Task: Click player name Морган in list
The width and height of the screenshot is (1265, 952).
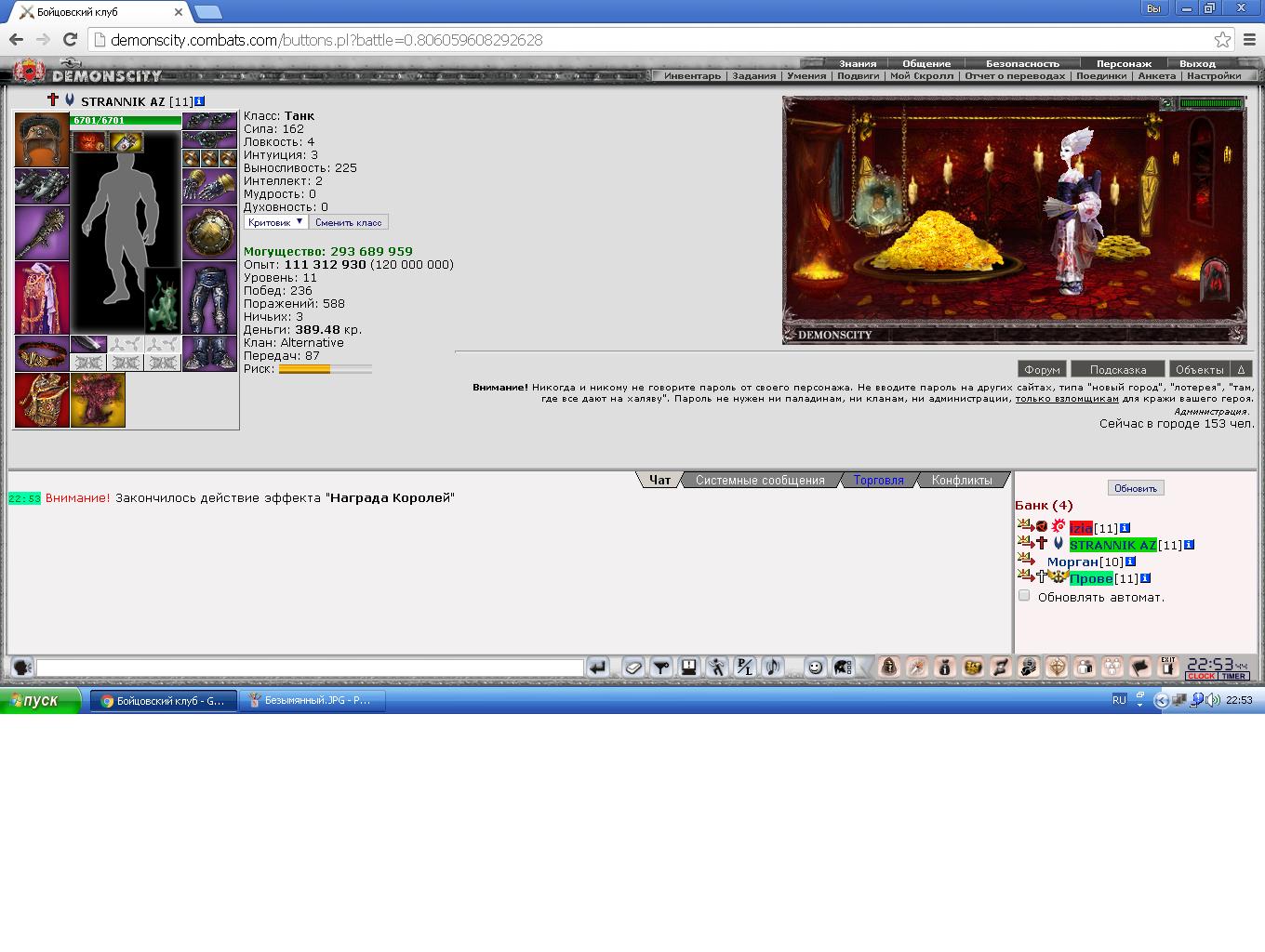Action: pyautogui.click(x=1072, y=562)
